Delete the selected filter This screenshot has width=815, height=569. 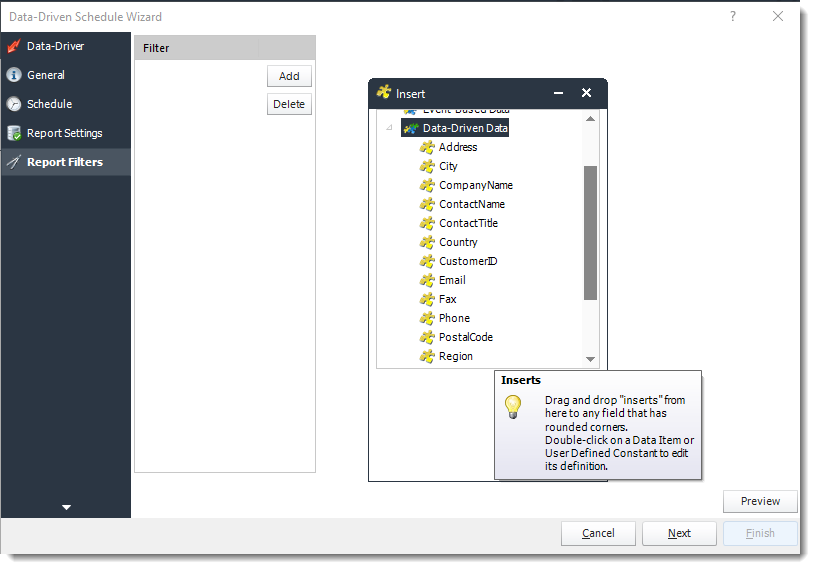289,104
